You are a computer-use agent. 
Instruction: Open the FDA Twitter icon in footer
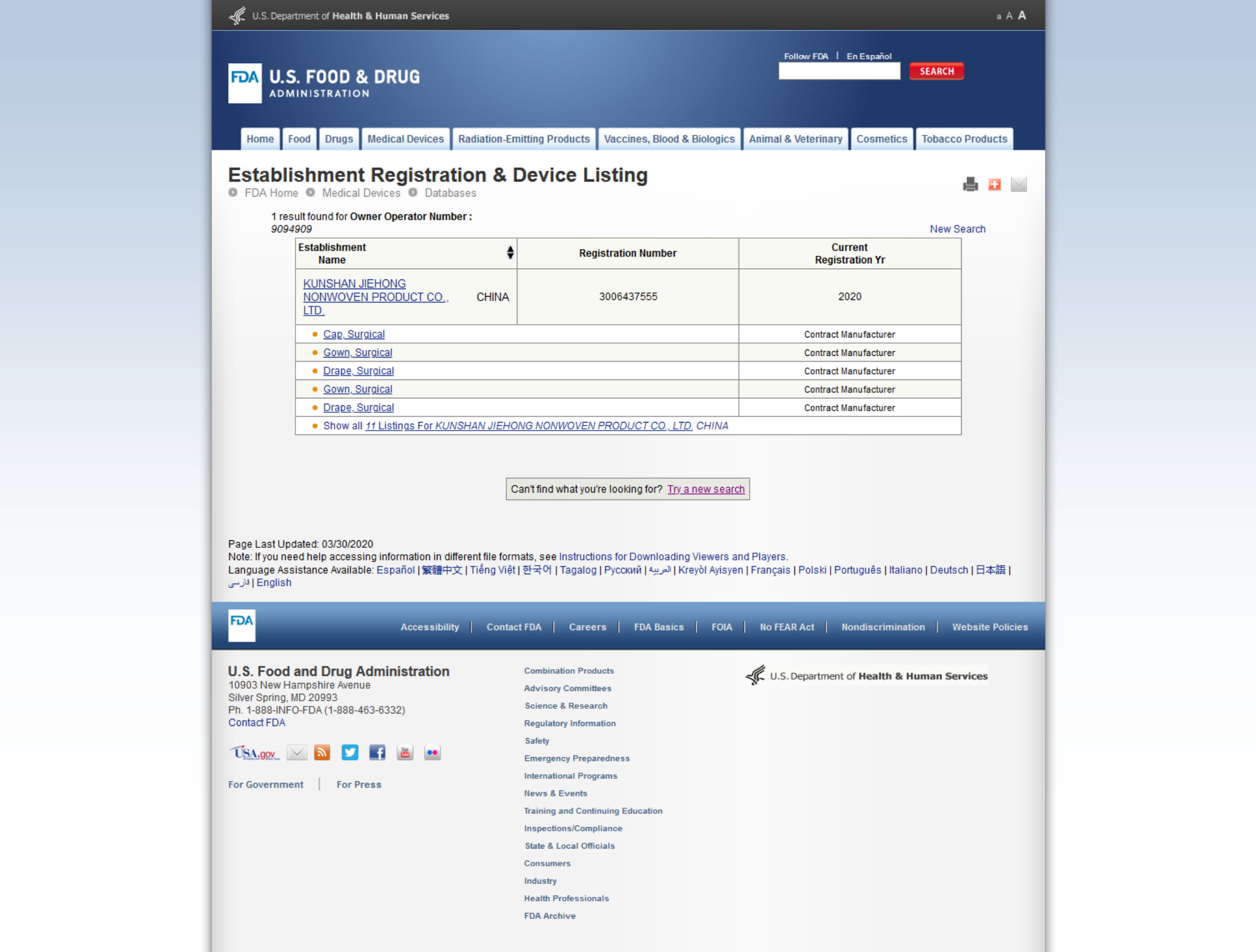[x=349, y=753]
